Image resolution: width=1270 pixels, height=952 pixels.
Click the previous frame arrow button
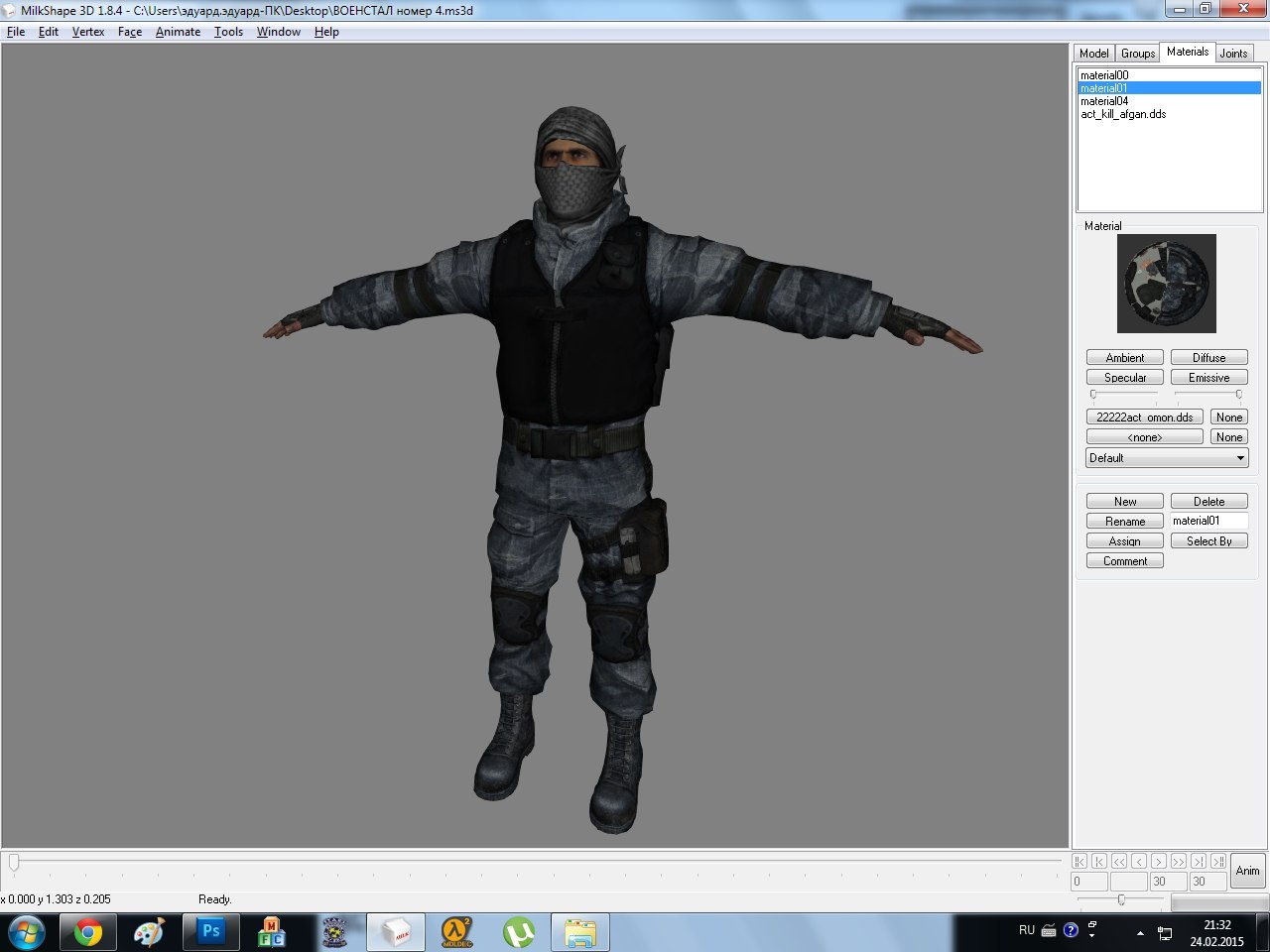click(1139, 861)
